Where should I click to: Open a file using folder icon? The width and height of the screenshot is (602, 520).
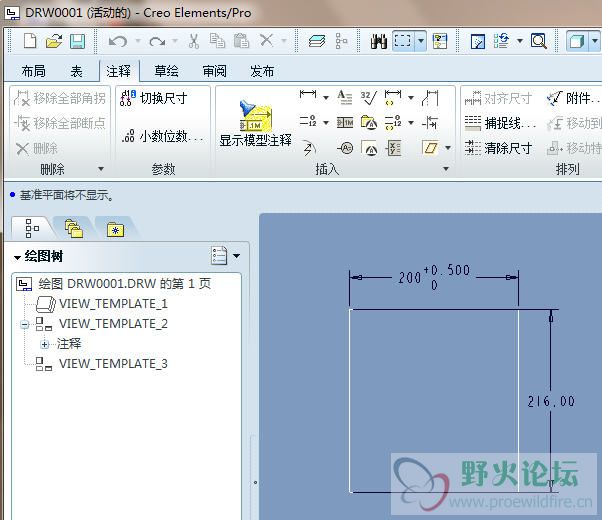coord(54,41)
